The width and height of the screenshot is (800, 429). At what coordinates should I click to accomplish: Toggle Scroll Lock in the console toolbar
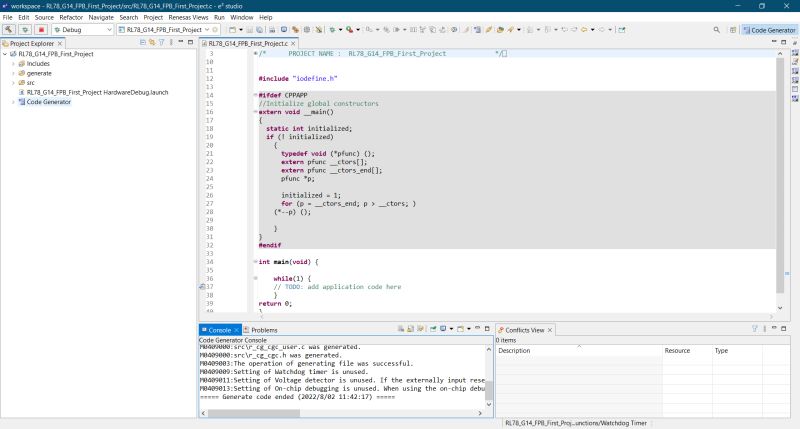410,329
